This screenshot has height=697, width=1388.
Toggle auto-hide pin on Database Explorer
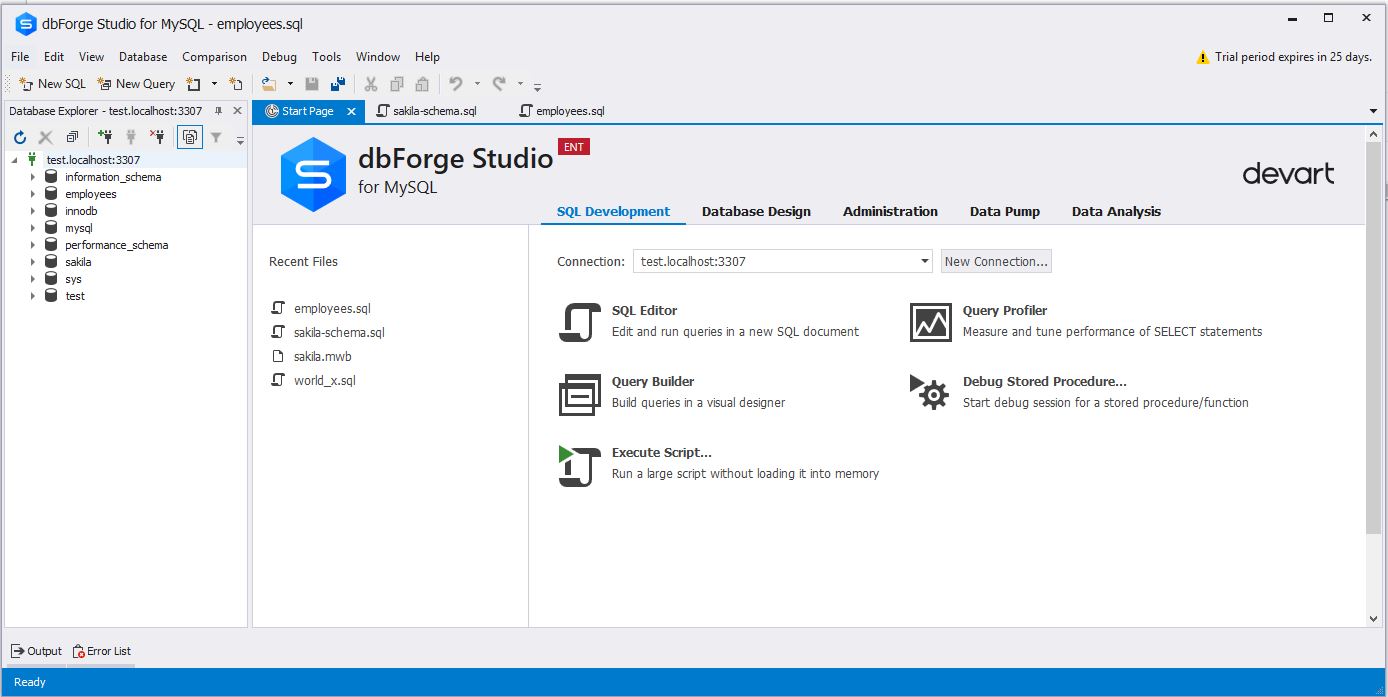coord(219,111)
